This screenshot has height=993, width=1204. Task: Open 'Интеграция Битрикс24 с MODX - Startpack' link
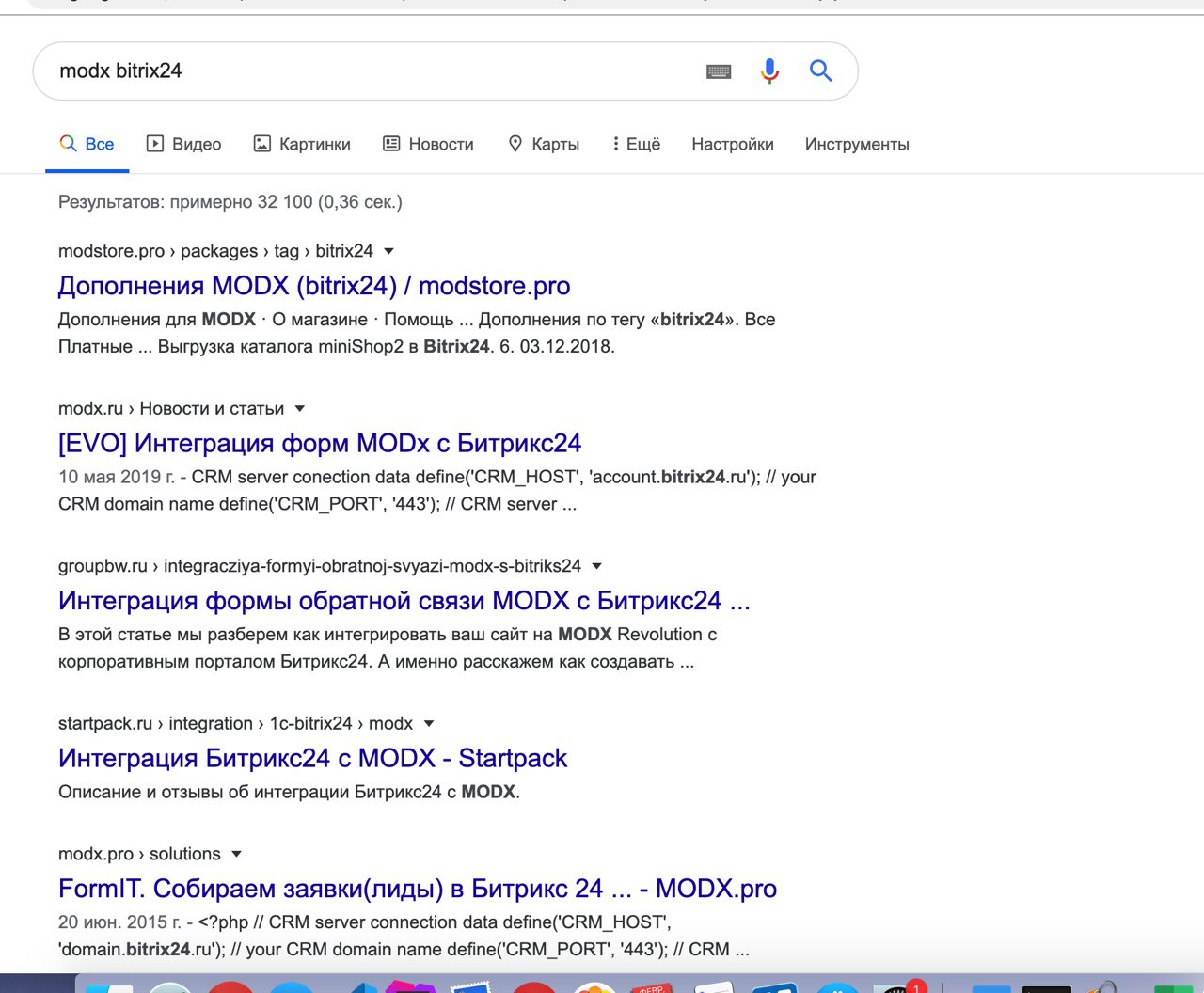313,758
